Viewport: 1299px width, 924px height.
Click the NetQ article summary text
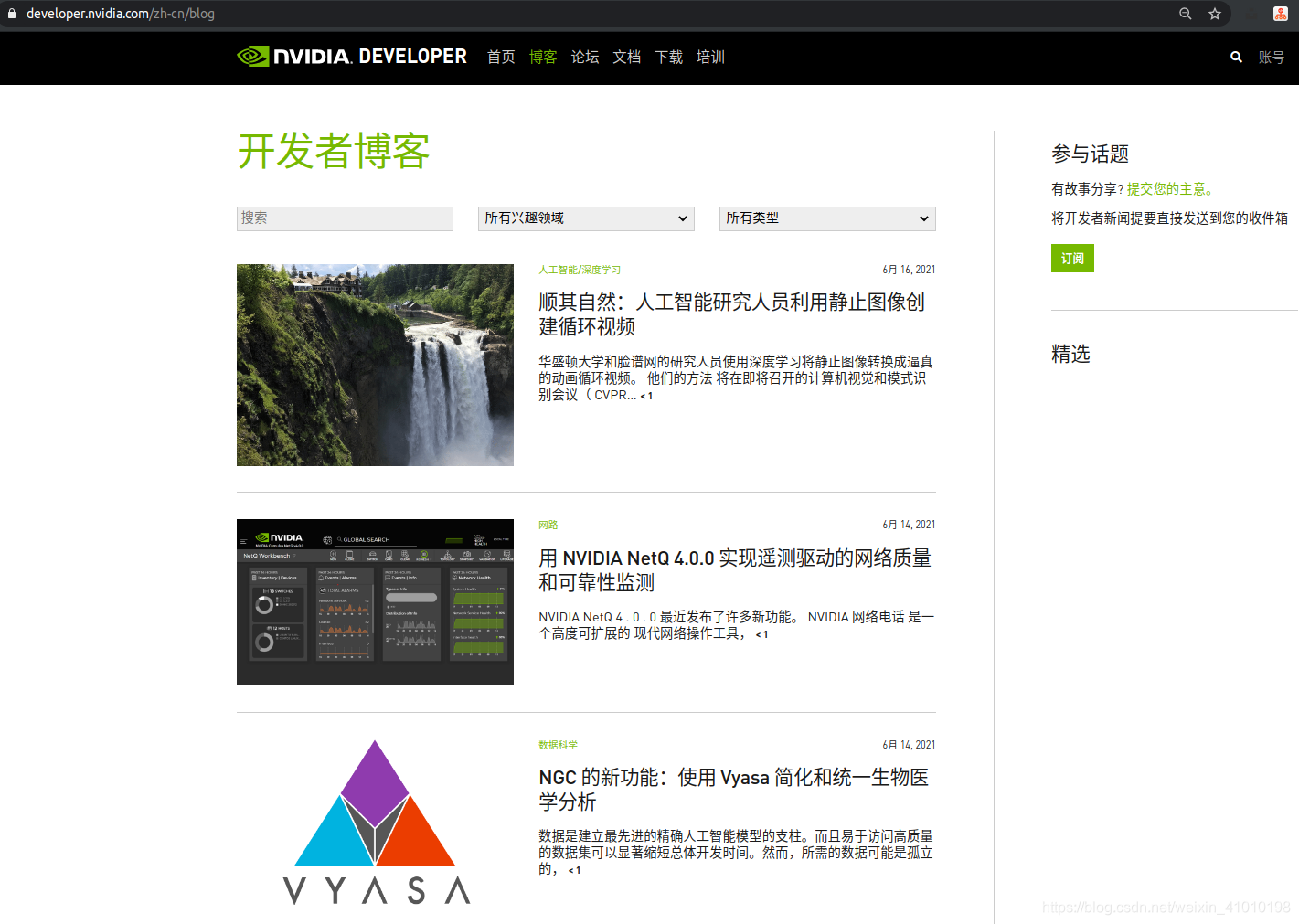[x=736, y=625]
